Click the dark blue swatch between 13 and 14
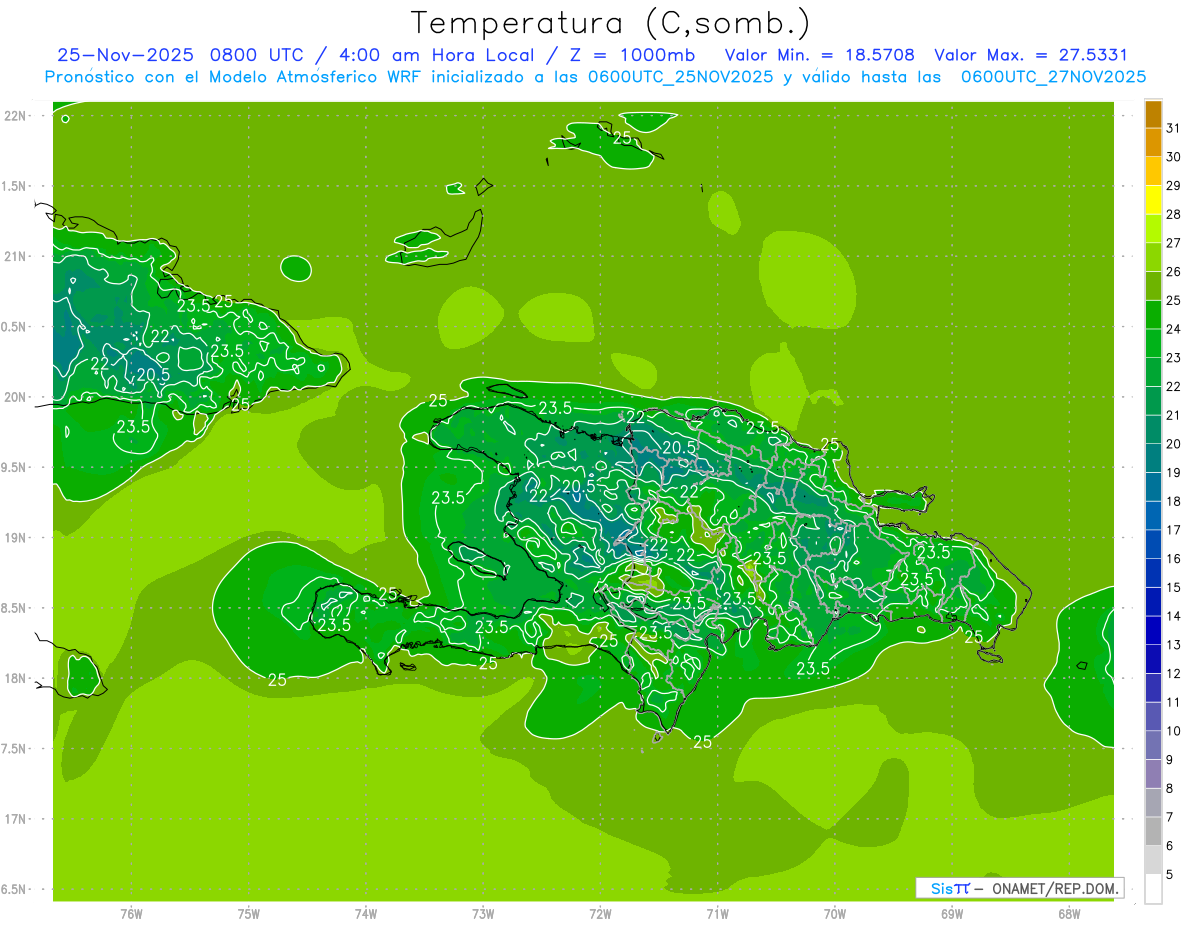The height and width of the screenshot is (927, 1200). point(1153,630)
